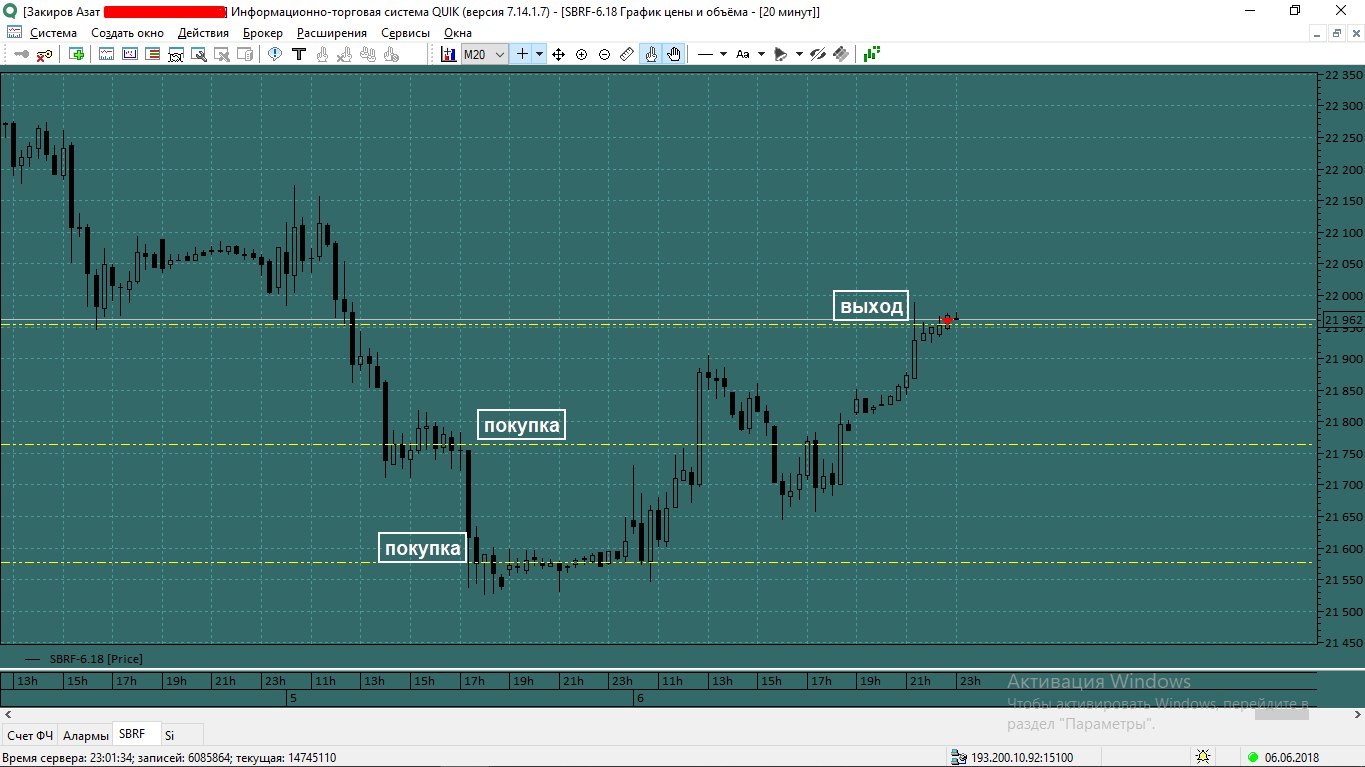Select the four-arrow move chart tool
This screenshot has width=1365, height=767.
559,54
